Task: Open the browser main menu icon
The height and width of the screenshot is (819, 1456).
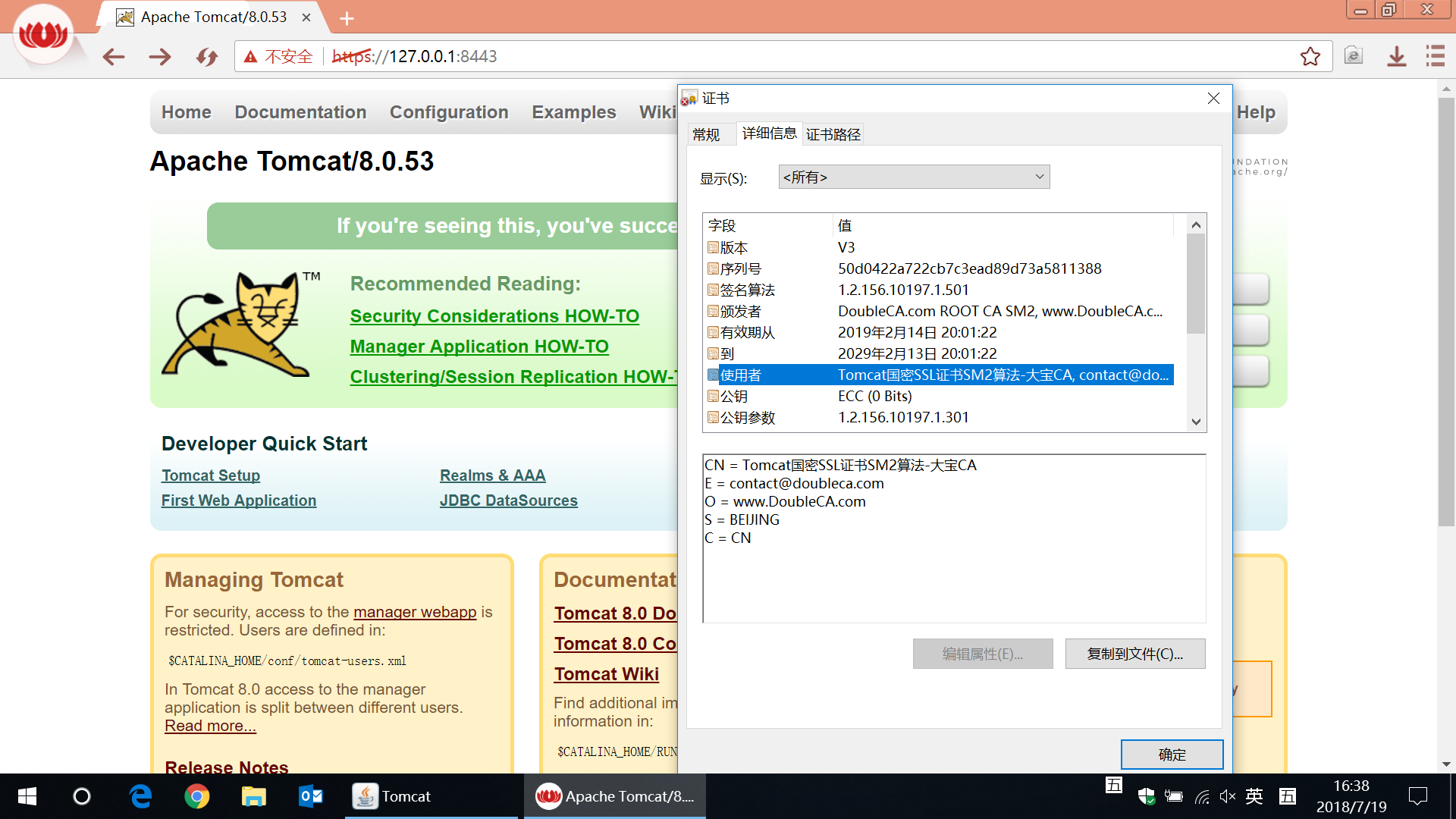Action: 1435,56
